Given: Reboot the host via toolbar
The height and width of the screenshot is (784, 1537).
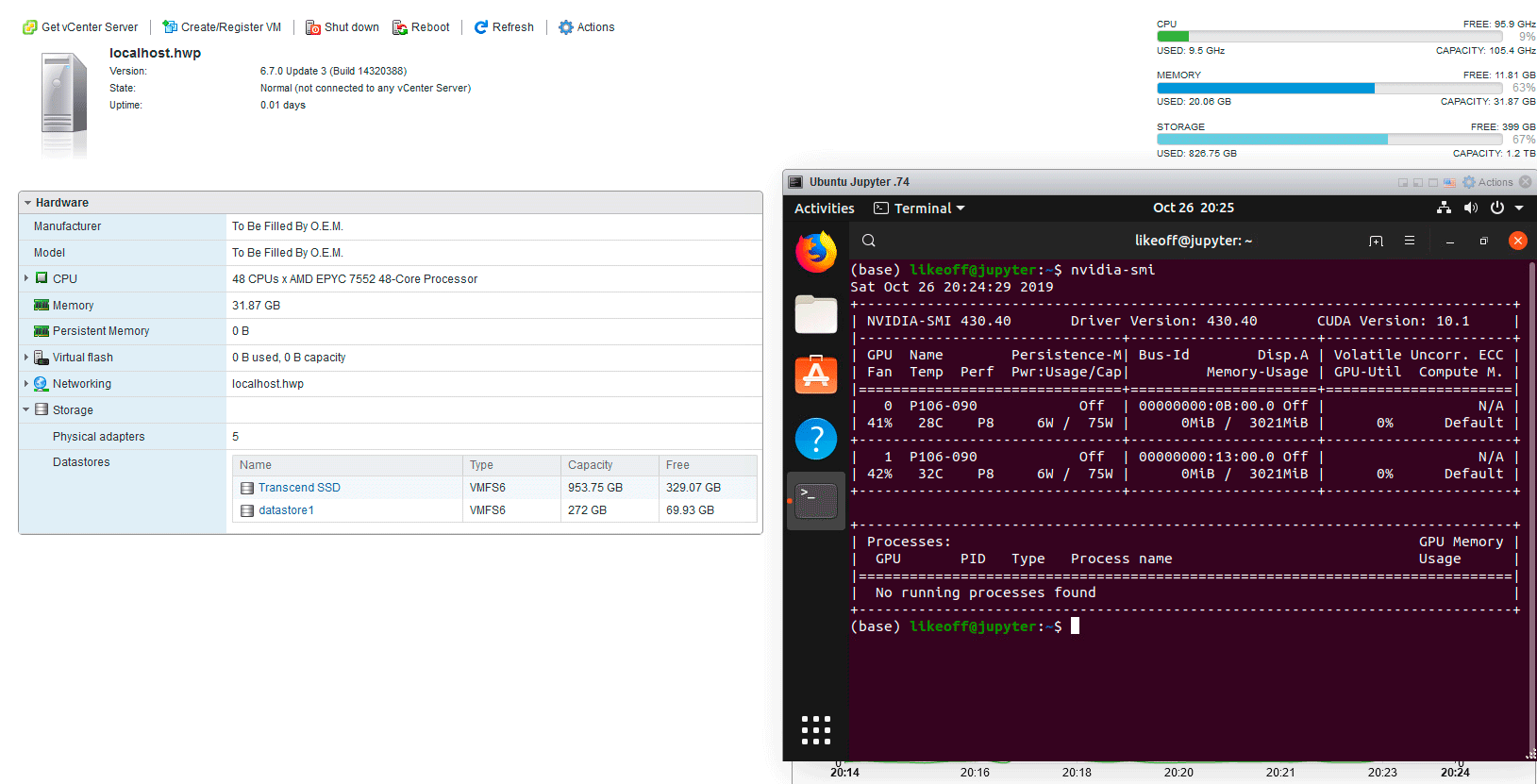Looking at the screenshot, I should [421, 27].
